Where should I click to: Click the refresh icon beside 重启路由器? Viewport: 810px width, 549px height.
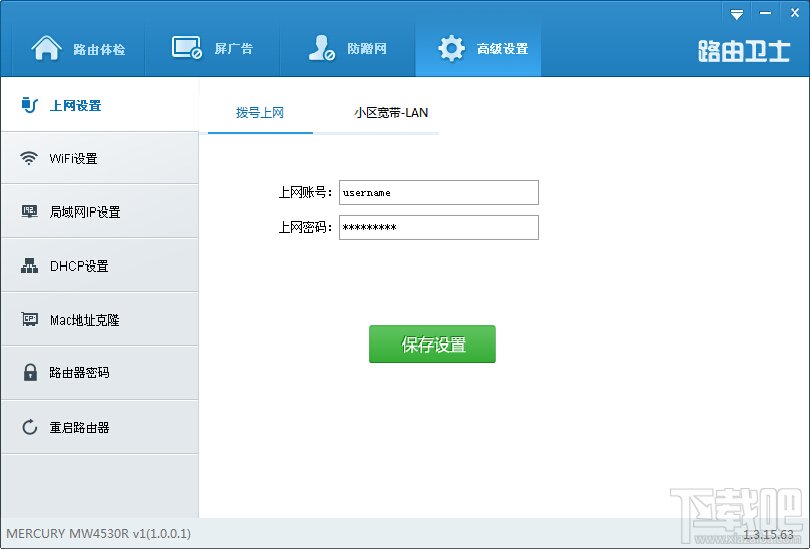tap(29, 427)
